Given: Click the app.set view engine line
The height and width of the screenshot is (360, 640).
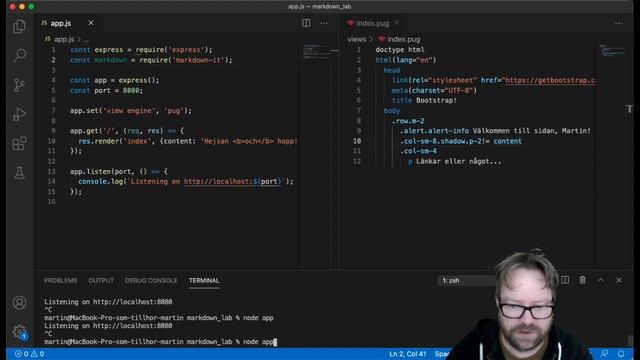Looking at the screenshot, I should click(131, 111).
